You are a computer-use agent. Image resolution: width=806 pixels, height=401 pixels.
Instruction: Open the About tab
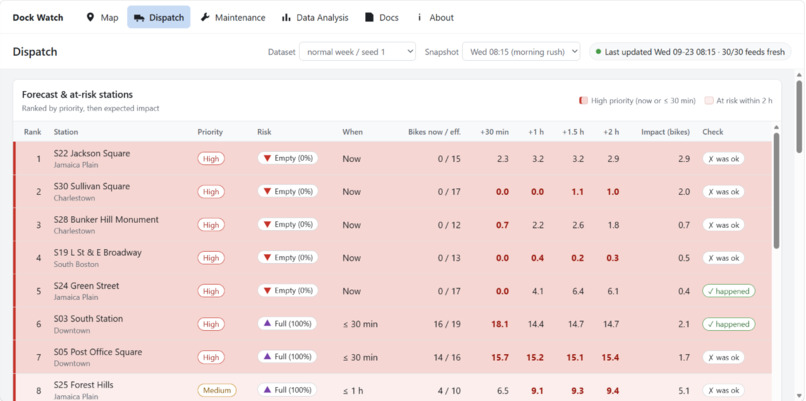[435, 17]
